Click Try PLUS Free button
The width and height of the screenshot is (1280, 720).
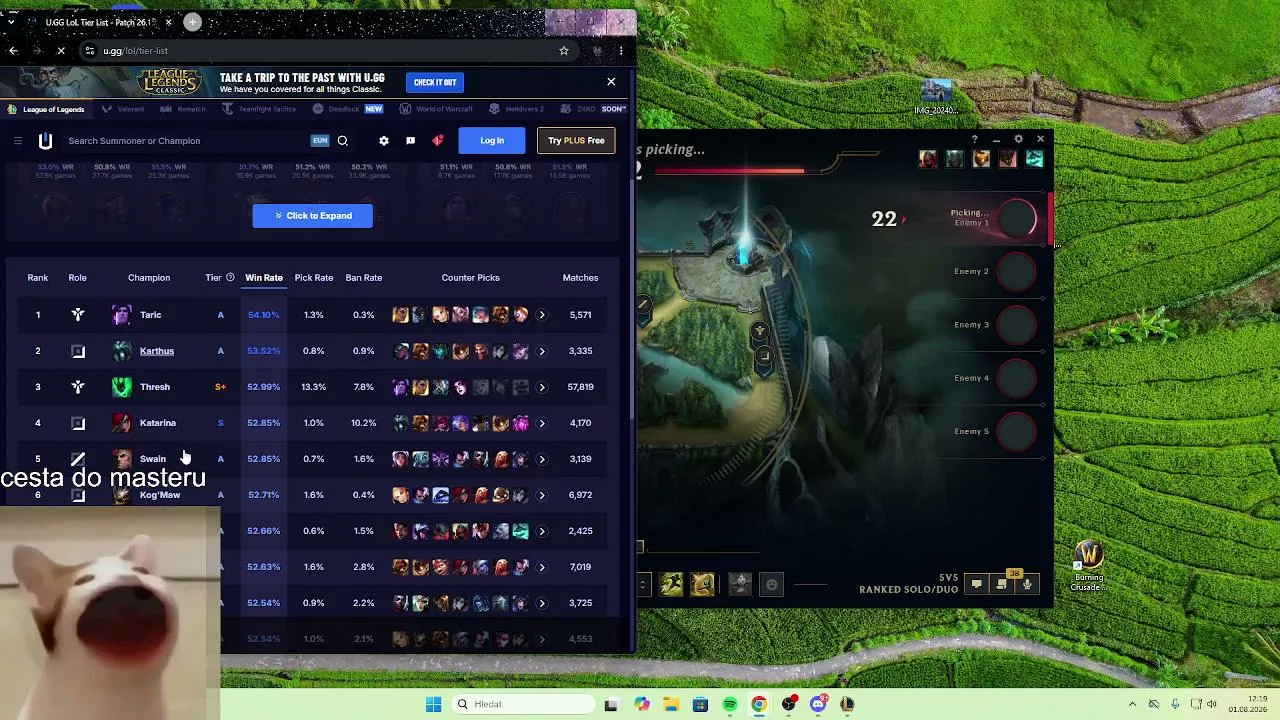coord(576,141)
